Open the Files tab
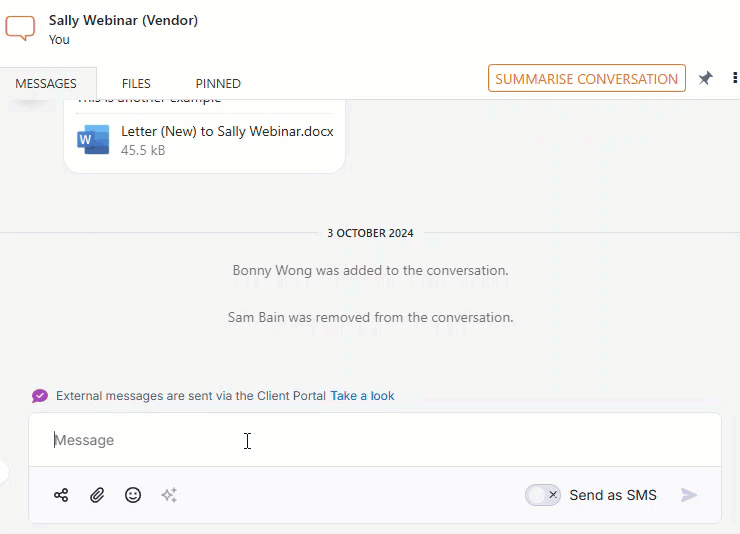 136,83
